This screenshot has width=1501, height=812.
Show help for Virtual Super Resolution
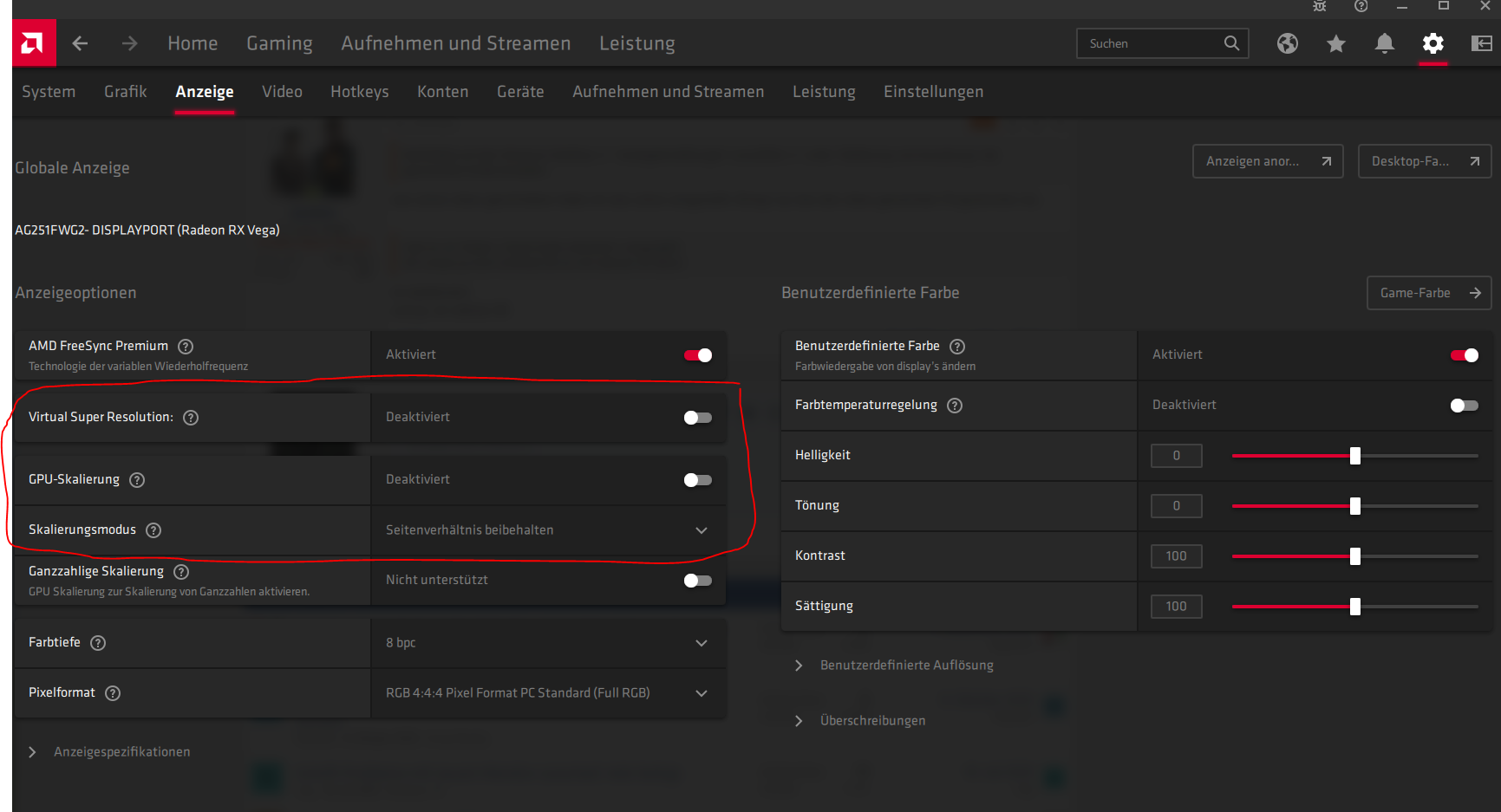pyautogui.click(x=191, y=418)
